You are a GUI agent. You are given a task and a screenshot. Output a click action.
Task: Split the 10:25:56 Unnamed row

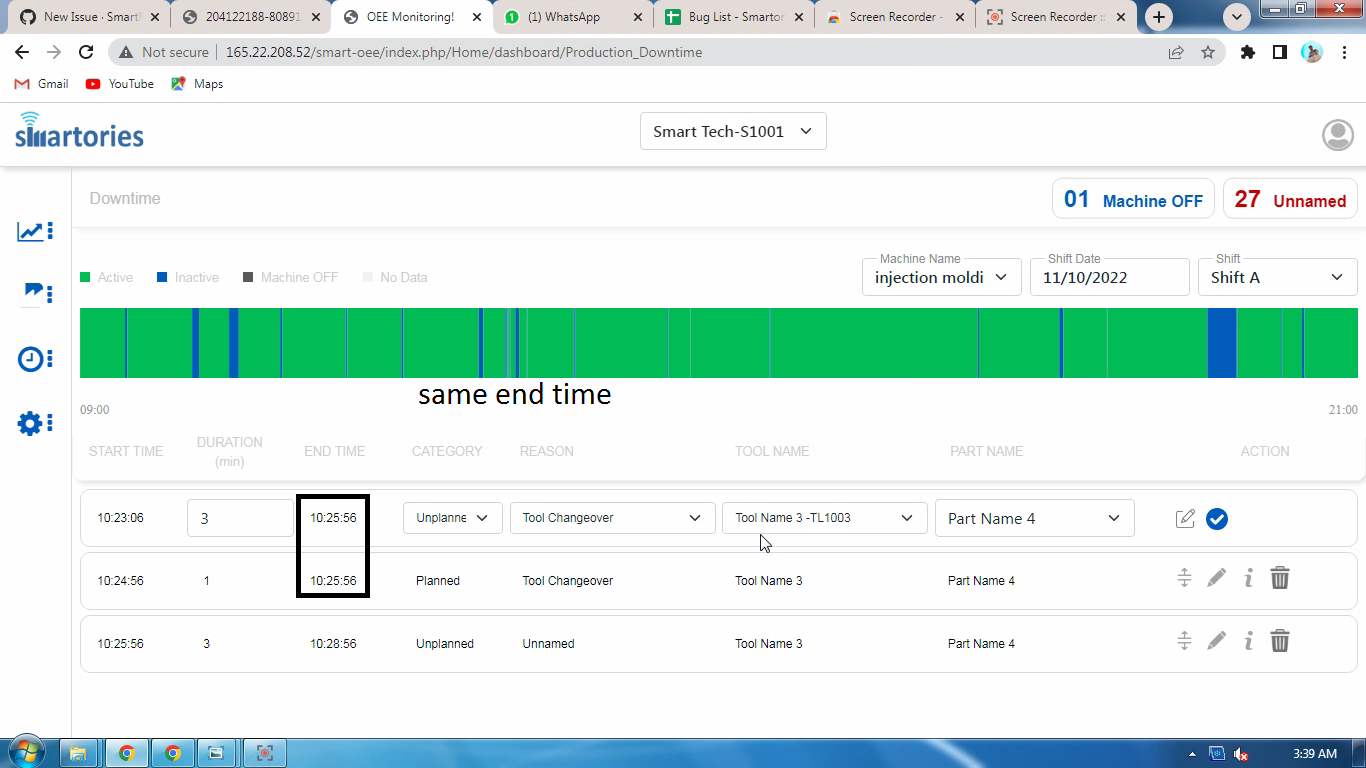[1184, 641]
